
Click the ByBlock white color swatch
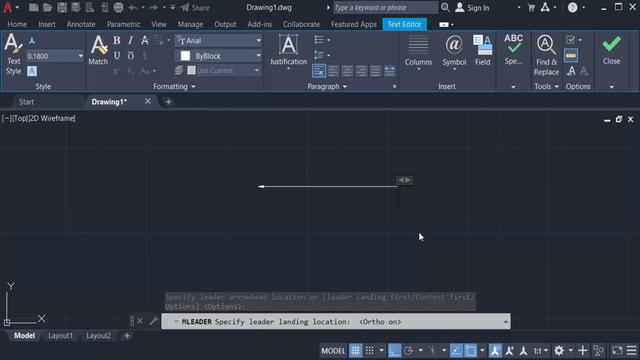185,56
